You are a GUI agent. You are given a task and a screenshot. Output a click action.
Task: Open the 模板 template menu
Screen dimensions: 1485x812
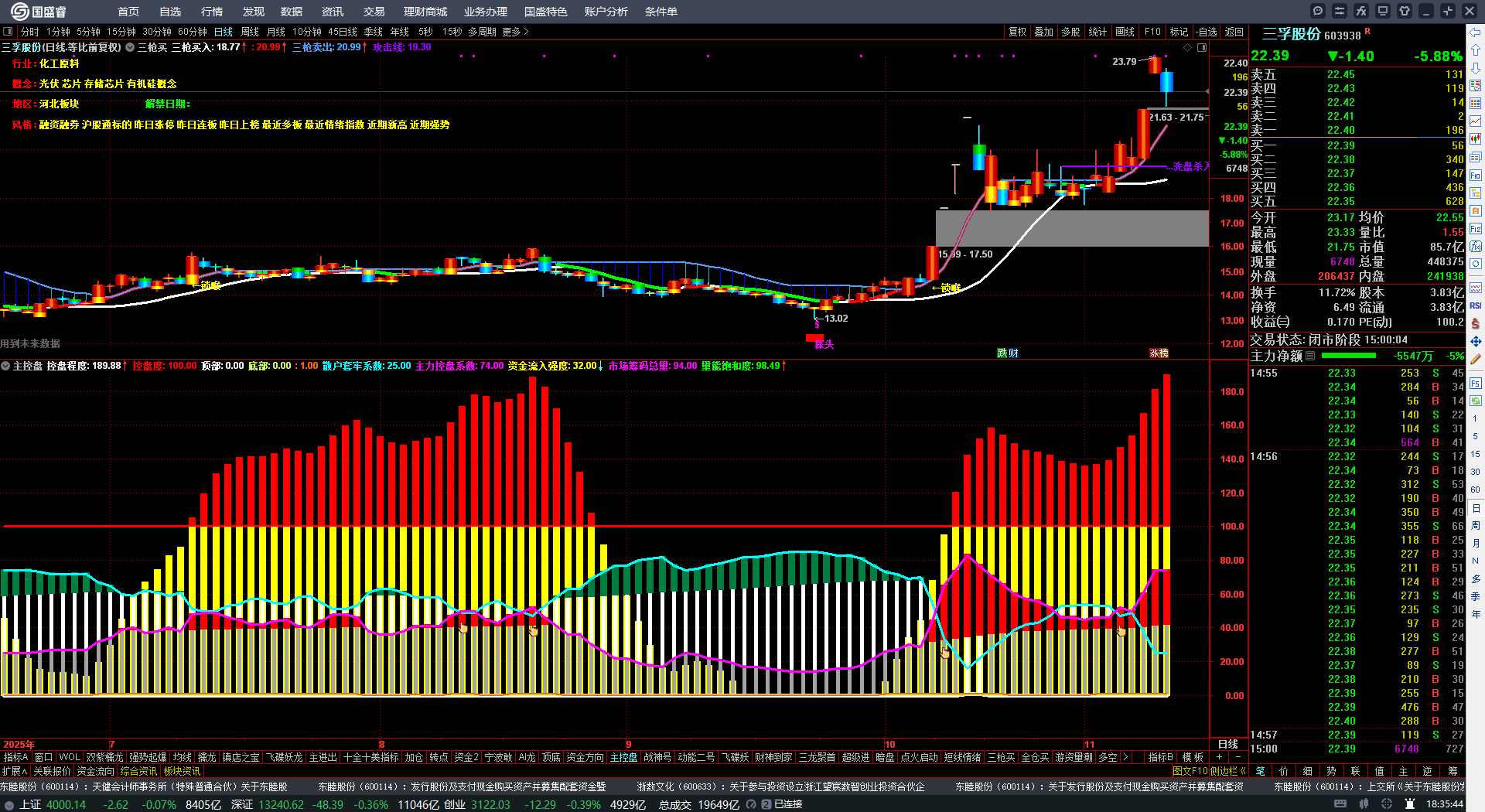click(1193, 757)
